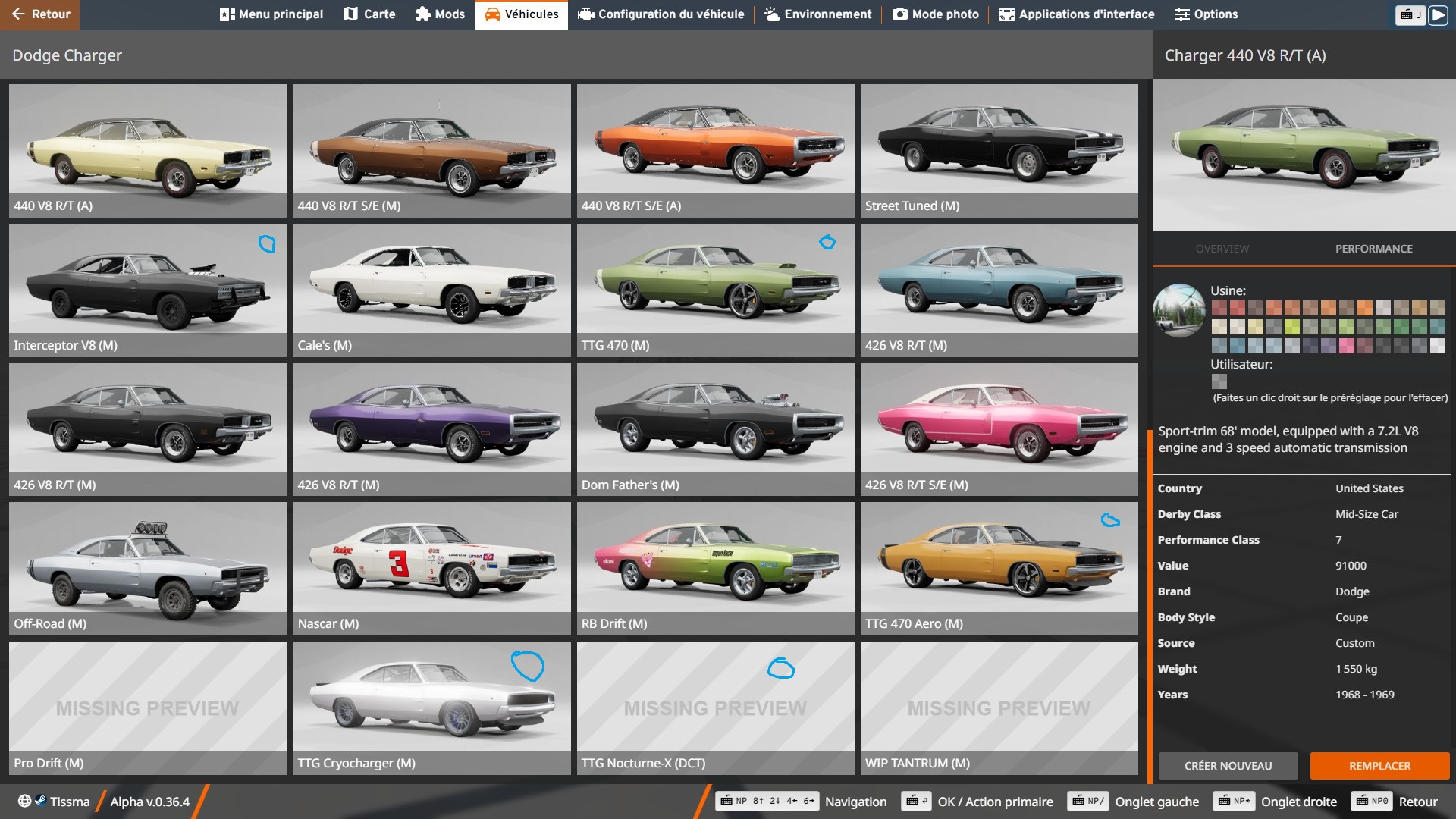Select the Nascar (M) Charger thumbnail
The width and height of the screenshot is (1456, 819).
[431, 568]
